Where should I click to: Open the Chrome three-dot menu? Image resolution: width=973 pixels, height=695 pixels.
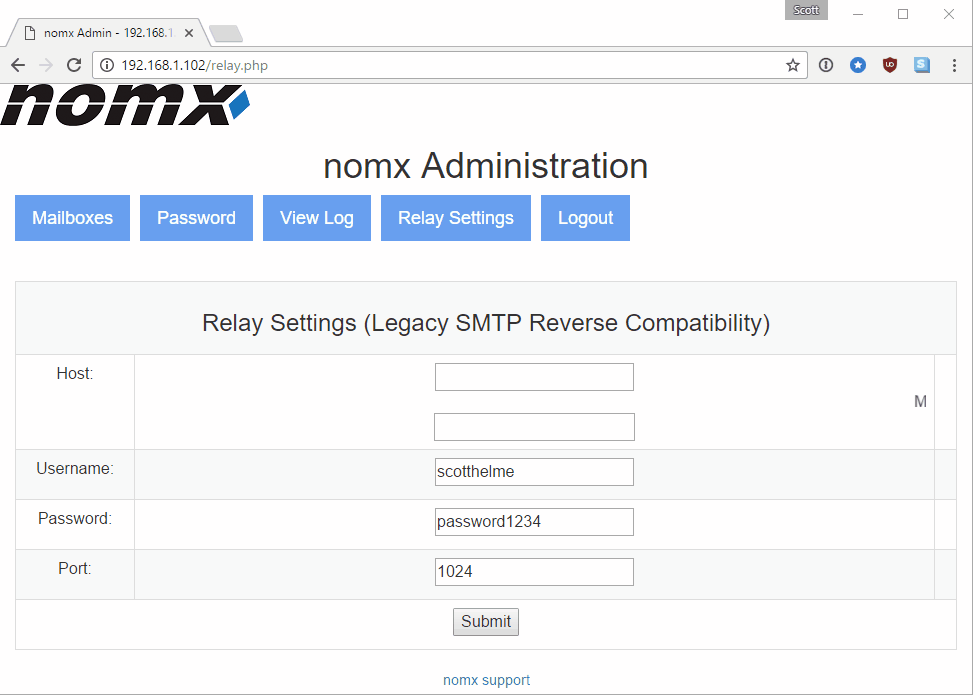pos(954,65)
